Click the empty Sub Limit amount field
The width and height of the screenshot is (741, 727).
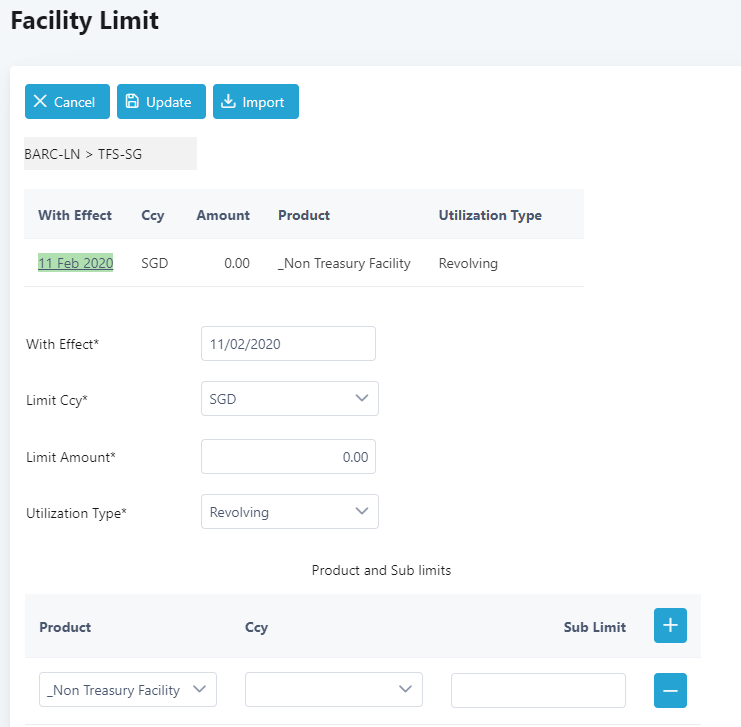(x=538, y=691)
